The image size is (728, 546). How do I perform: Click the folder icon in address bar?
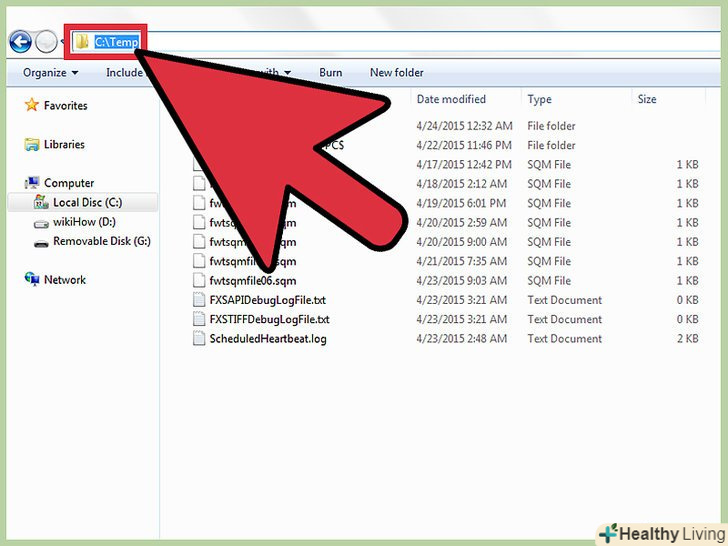tap(82, 42)
